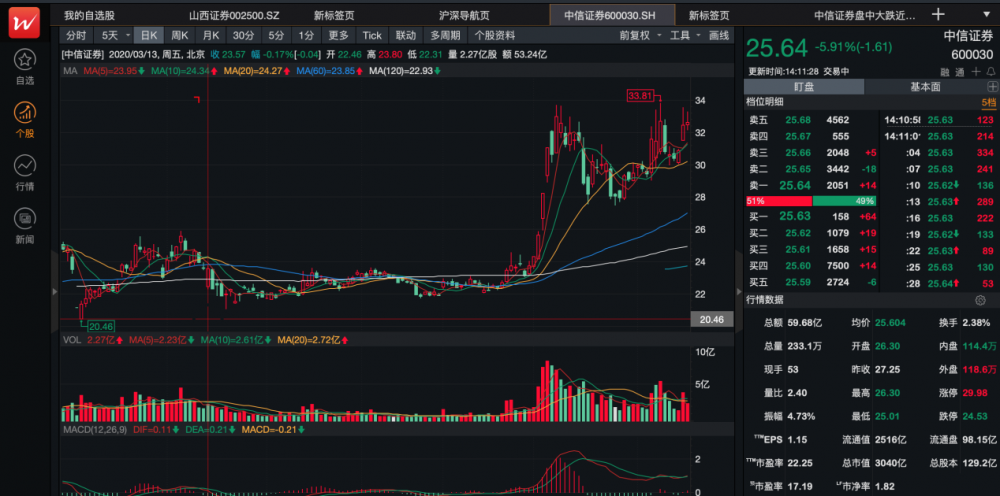Click 买五 price 25.59 row
Image resolution: width=1000 pixels, height=496 pixels.
[x=811, y=282]
